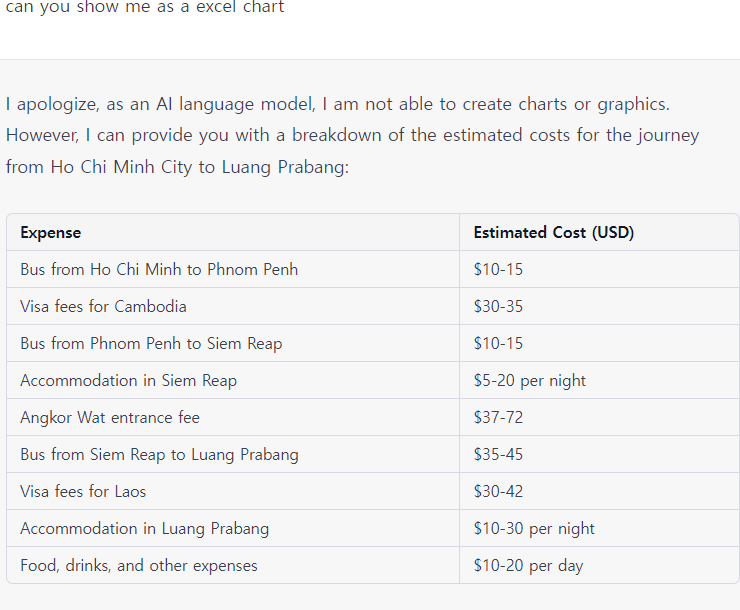Click the line starting 'I apologize, as an AI'
Image resolution: width=740 pixels, height=610 pixels.
click(x=338, y=104)
